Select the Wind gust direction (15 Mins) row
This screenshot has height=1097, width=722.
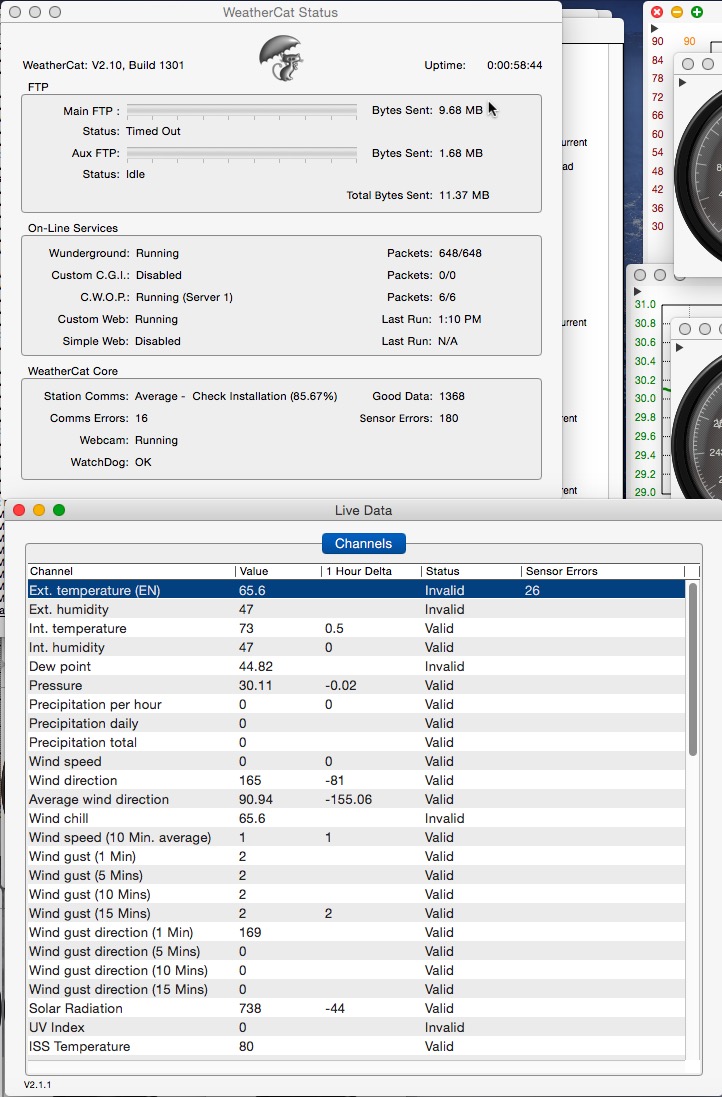pyautogui.click(x=356, y=989)
